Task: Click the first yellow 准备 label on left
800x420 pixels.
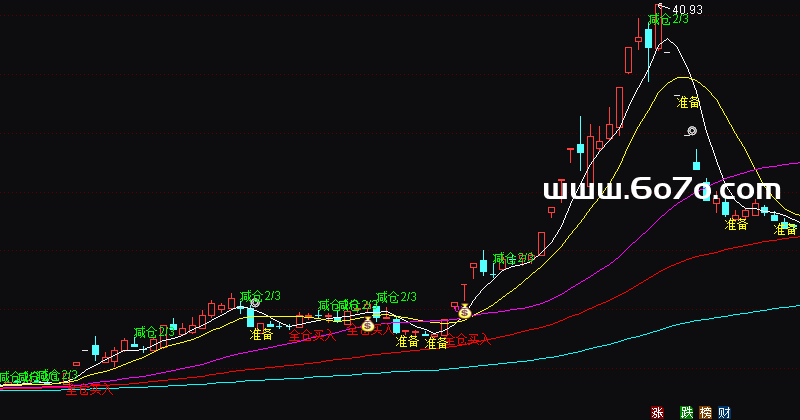Action: 261,334
